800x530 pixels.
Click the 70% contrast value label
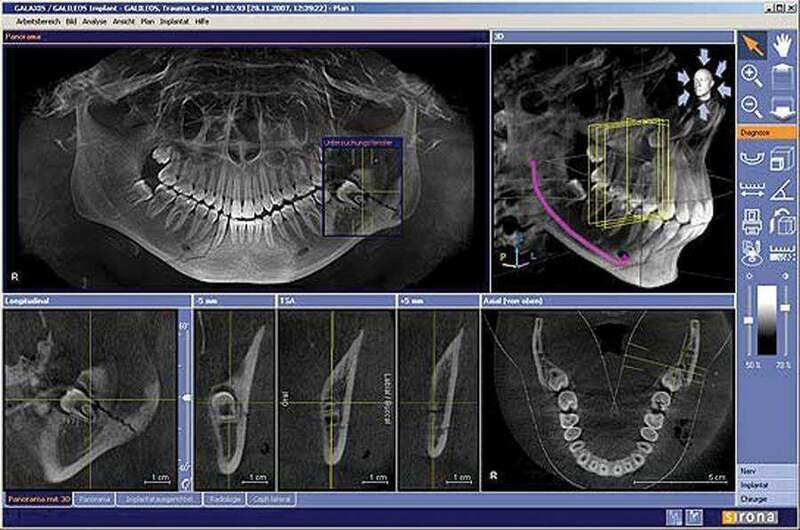[784, 365]
